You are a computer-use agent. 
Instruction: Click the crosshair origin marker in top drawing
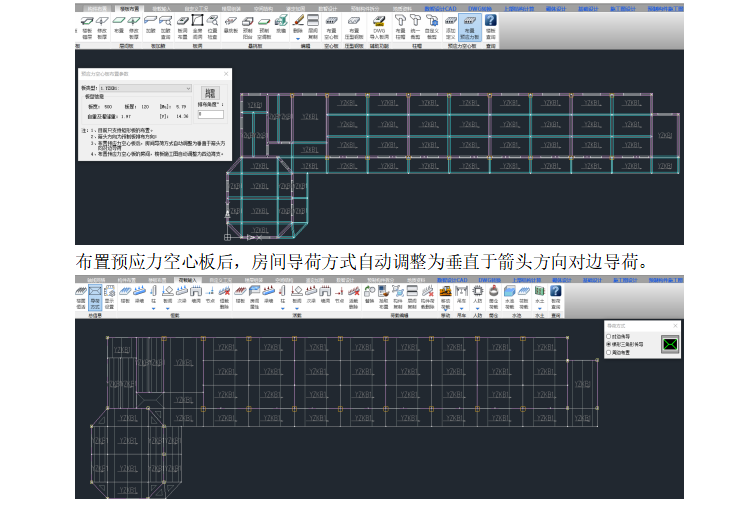click(x=228, y=237)
